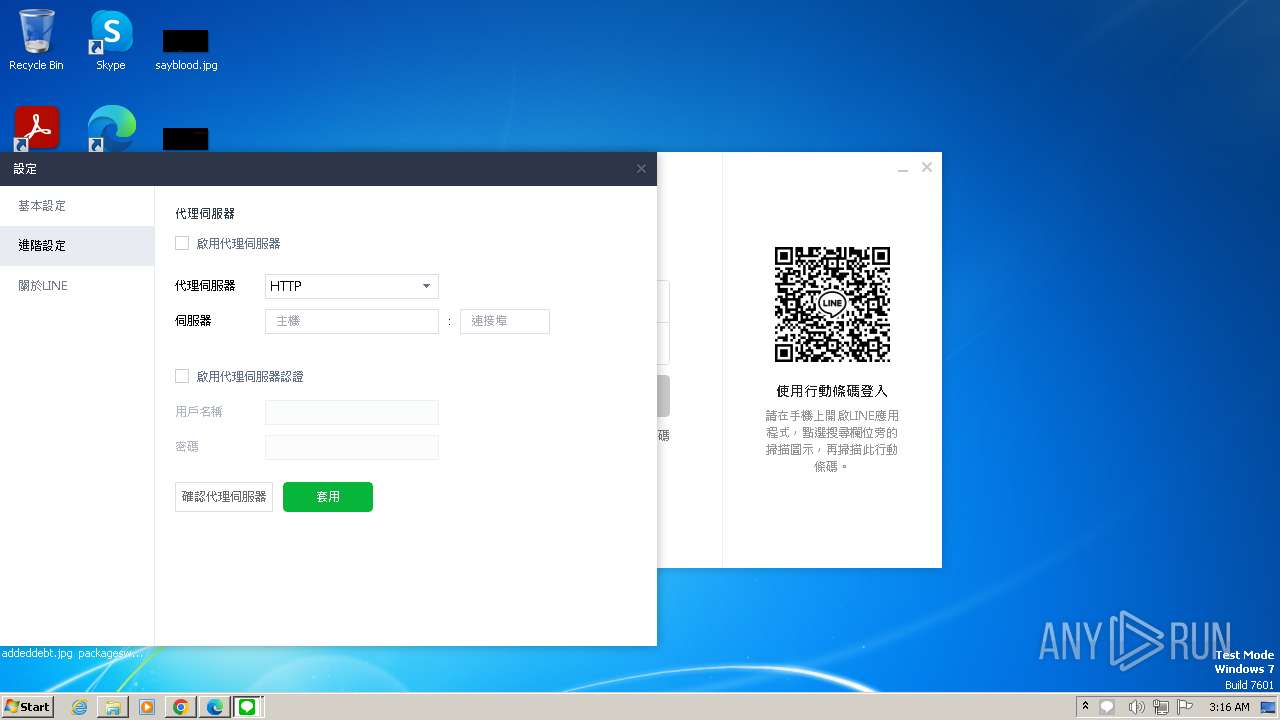Focus the 連接埠 port input field
This screenshot has height=720, width=1280.
click(x=505, y=321)
